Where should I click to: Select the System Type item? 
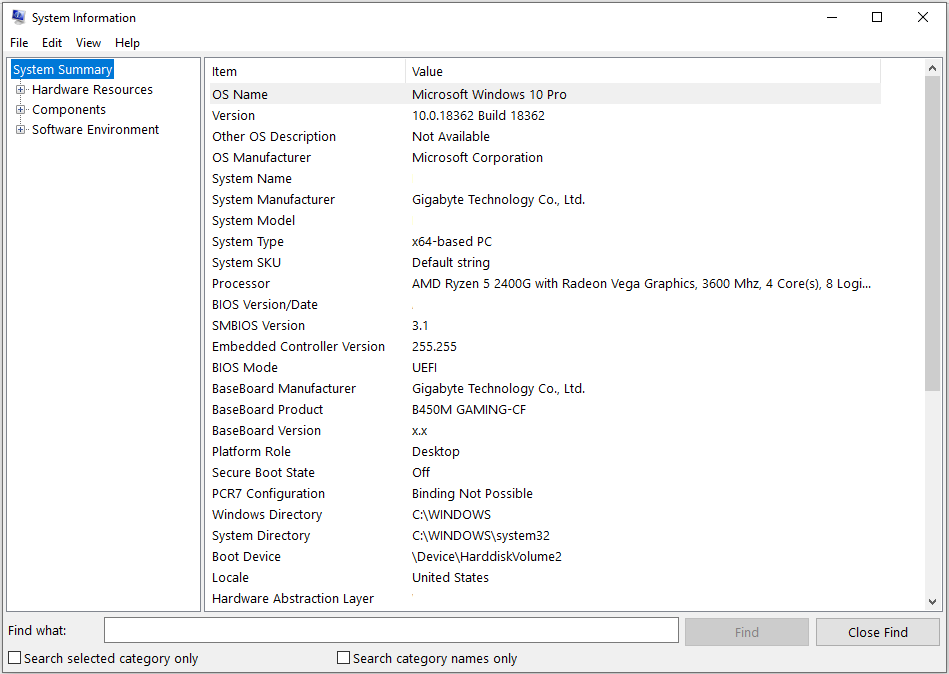pos(248,241)
